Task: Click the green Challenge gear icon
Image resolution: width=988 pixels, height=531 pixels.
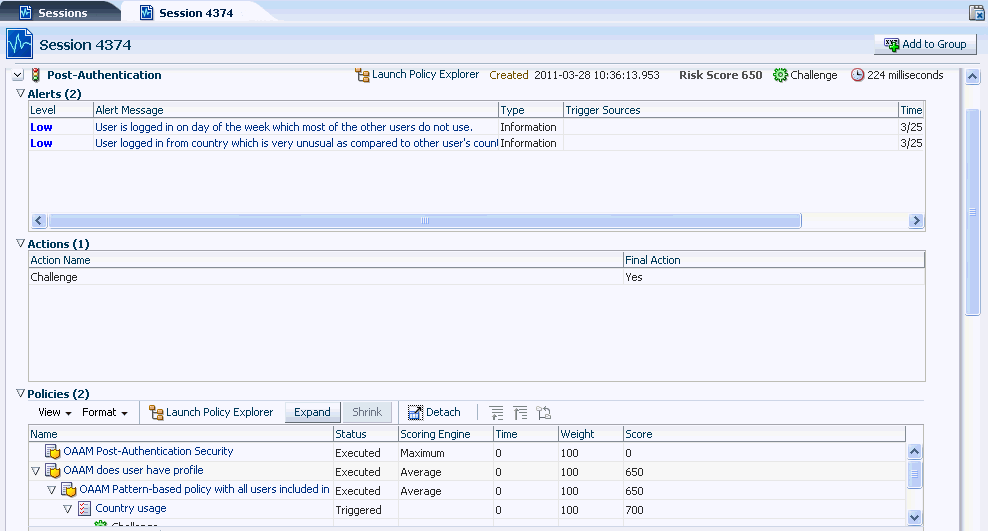Action: coord(780,75)
